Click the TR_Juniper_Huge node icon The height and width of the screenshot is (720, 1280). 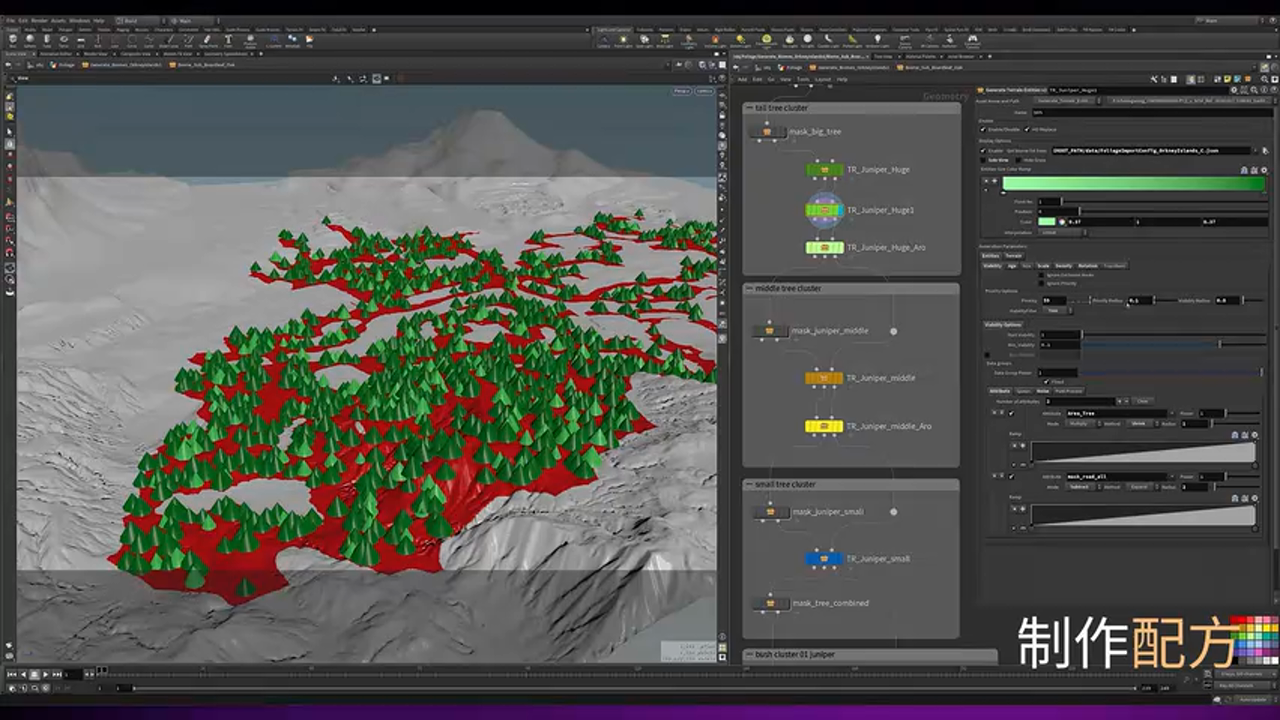pos(824,170)
